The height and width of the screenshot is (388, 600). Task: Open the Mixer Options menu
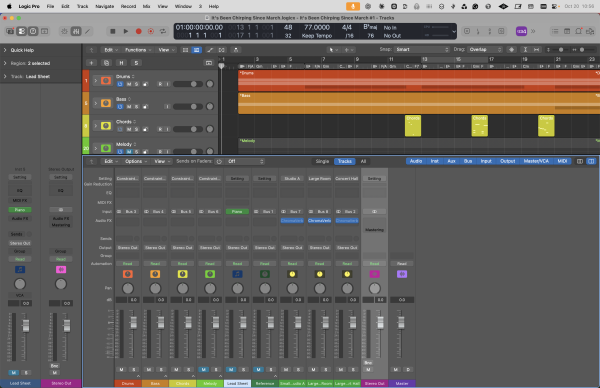click(136, 161)
